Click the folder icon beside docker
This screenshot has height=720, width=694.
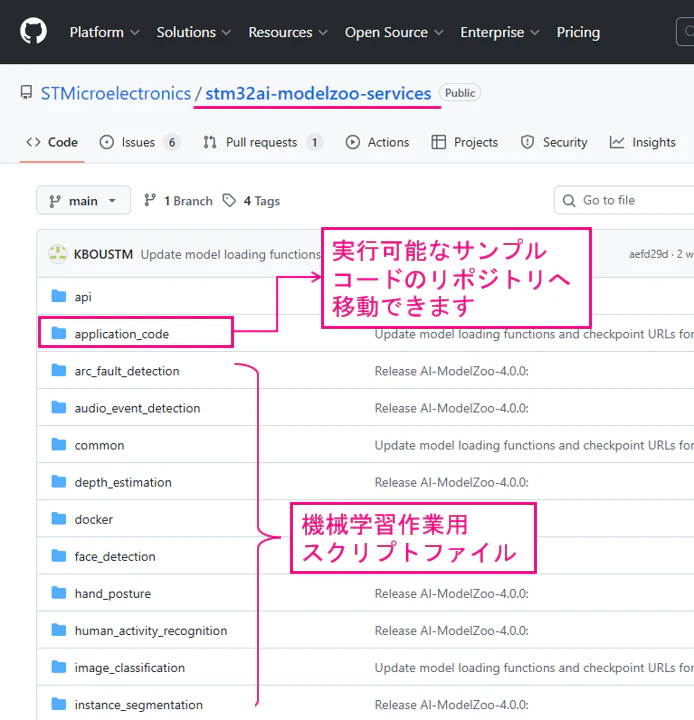point(59,518)
